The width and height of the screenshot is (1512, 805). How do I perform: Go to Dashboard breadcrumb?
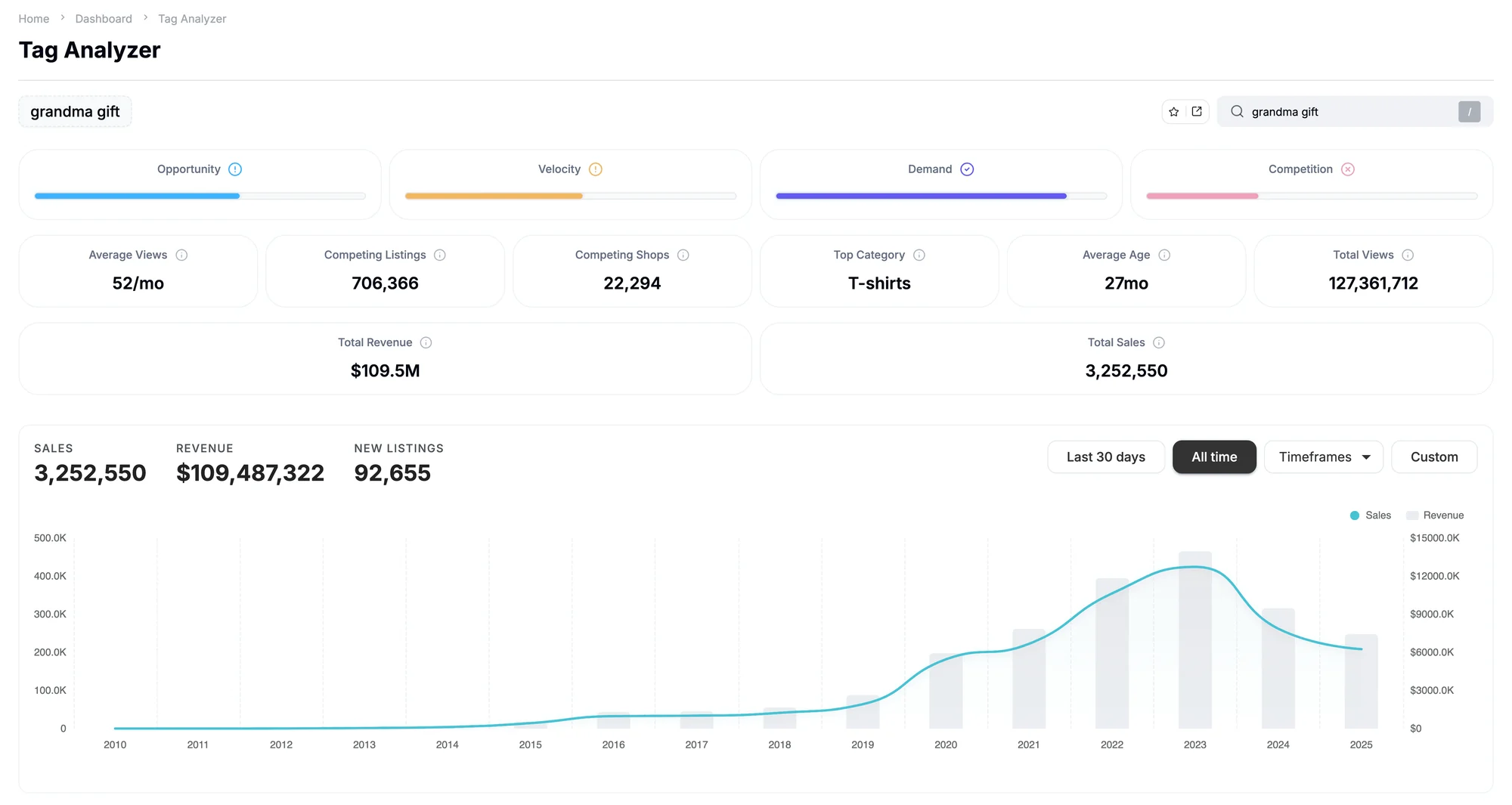(104, 19)
